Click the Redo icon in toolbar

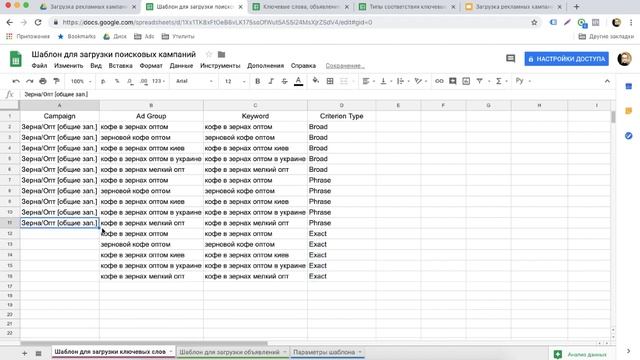point(29,81)
